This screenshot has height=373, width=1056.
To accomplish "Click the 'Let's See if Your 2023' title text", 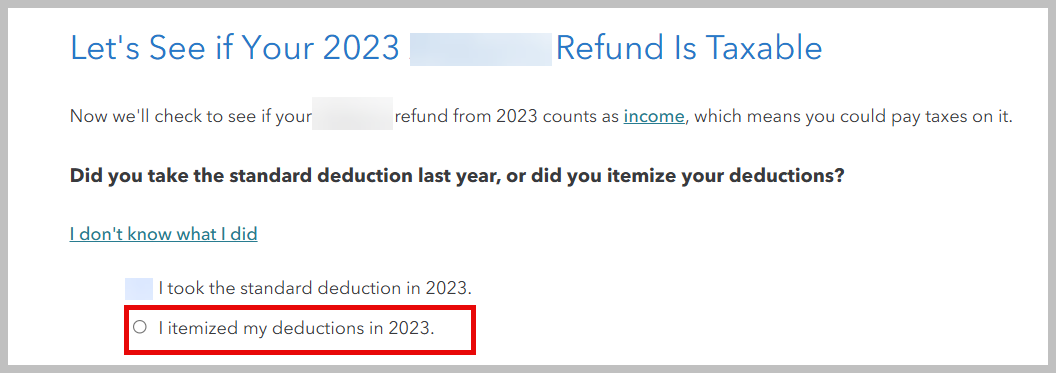I will [235, 48].
